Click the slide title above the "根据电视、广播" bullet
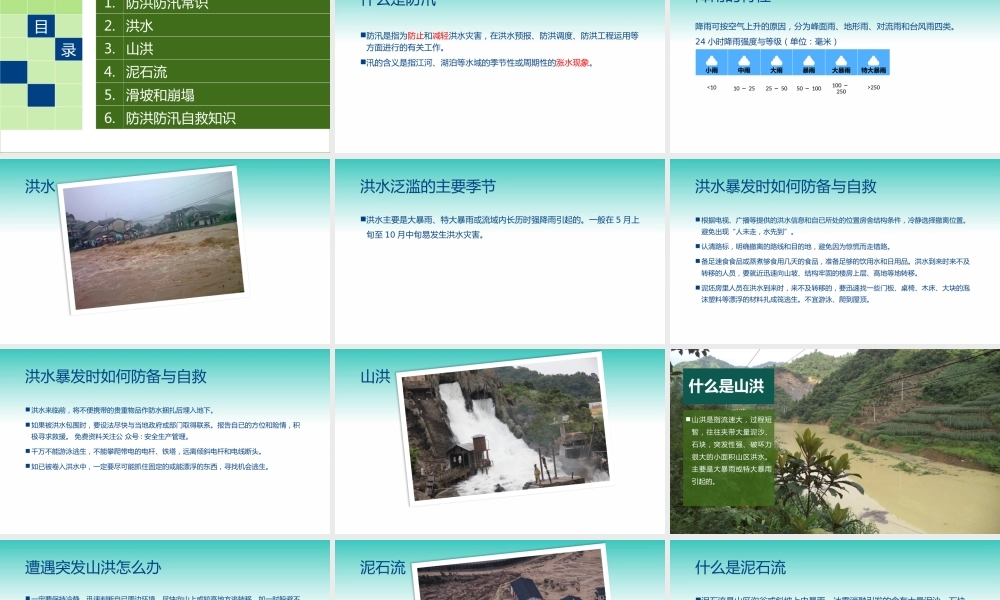 point(786,186)
